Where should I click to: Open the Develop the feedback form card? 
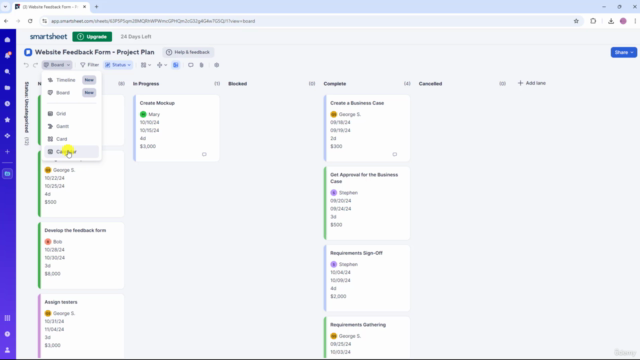pyautogui.click(x=81, y=256)
